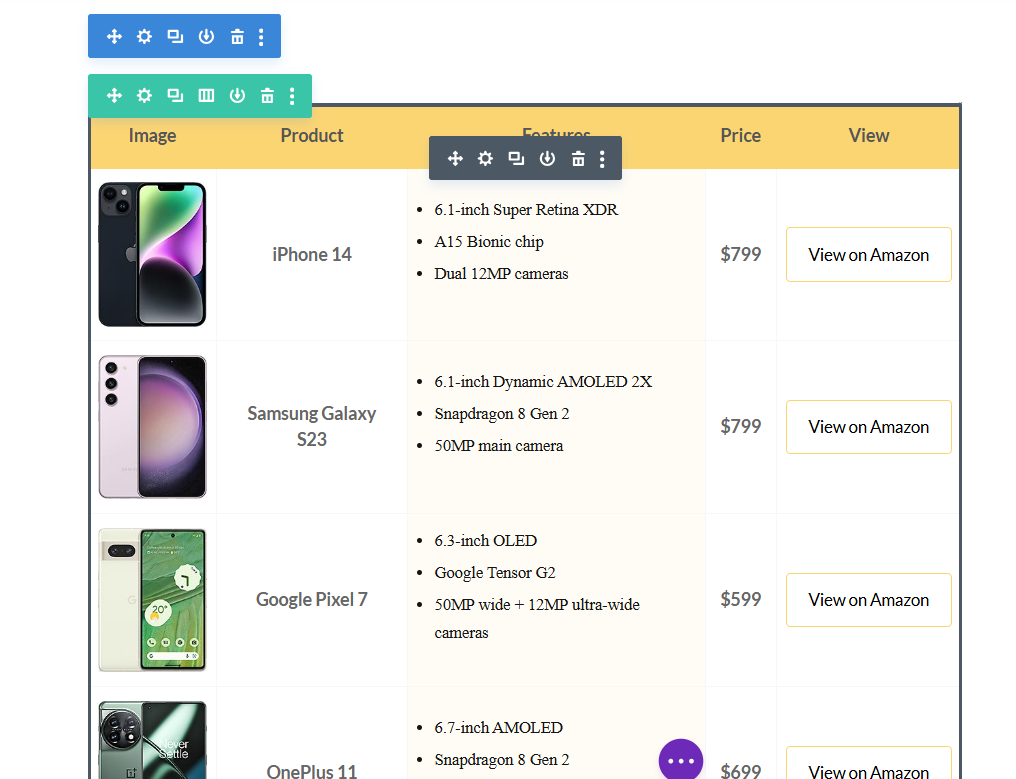Click View on Amazon for iPhone 14

(x=868, y=255)
